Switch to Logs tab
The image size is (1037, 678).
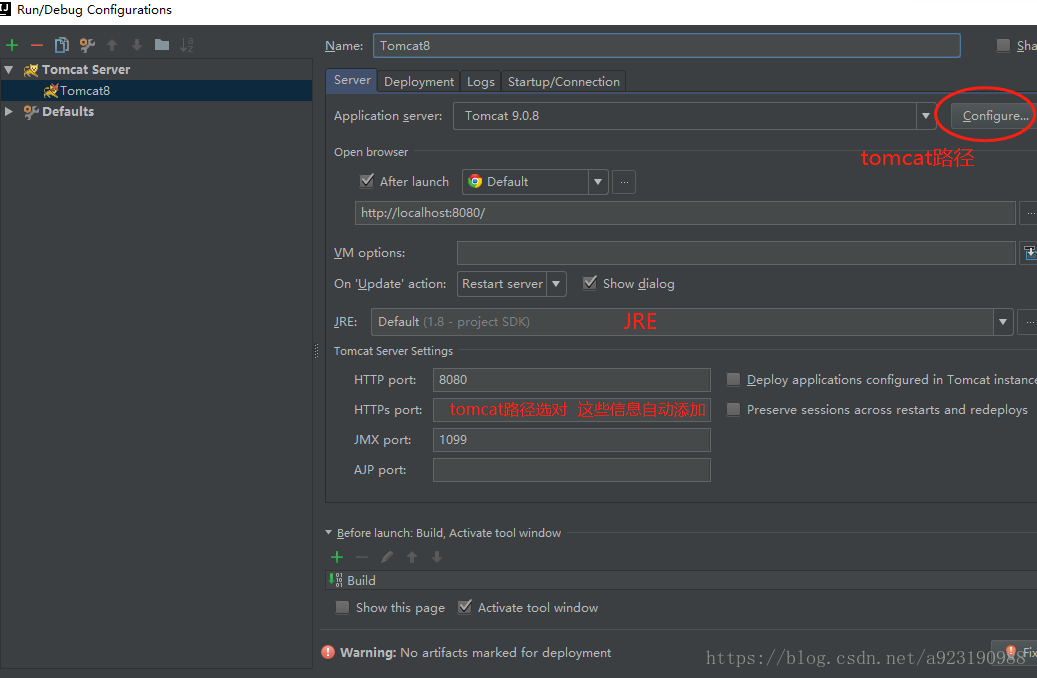click(x=481, y=81)
